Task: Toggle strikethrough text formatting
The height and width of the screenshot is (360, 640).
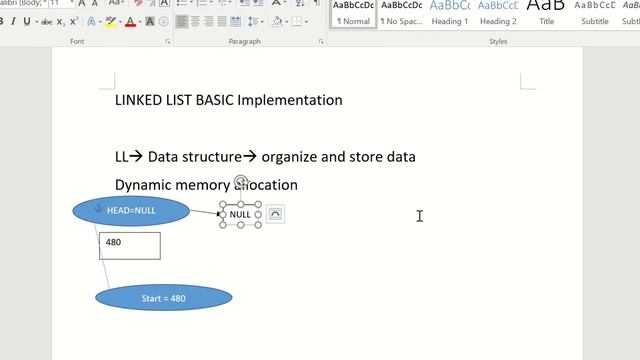Action: tap(47, 22)
